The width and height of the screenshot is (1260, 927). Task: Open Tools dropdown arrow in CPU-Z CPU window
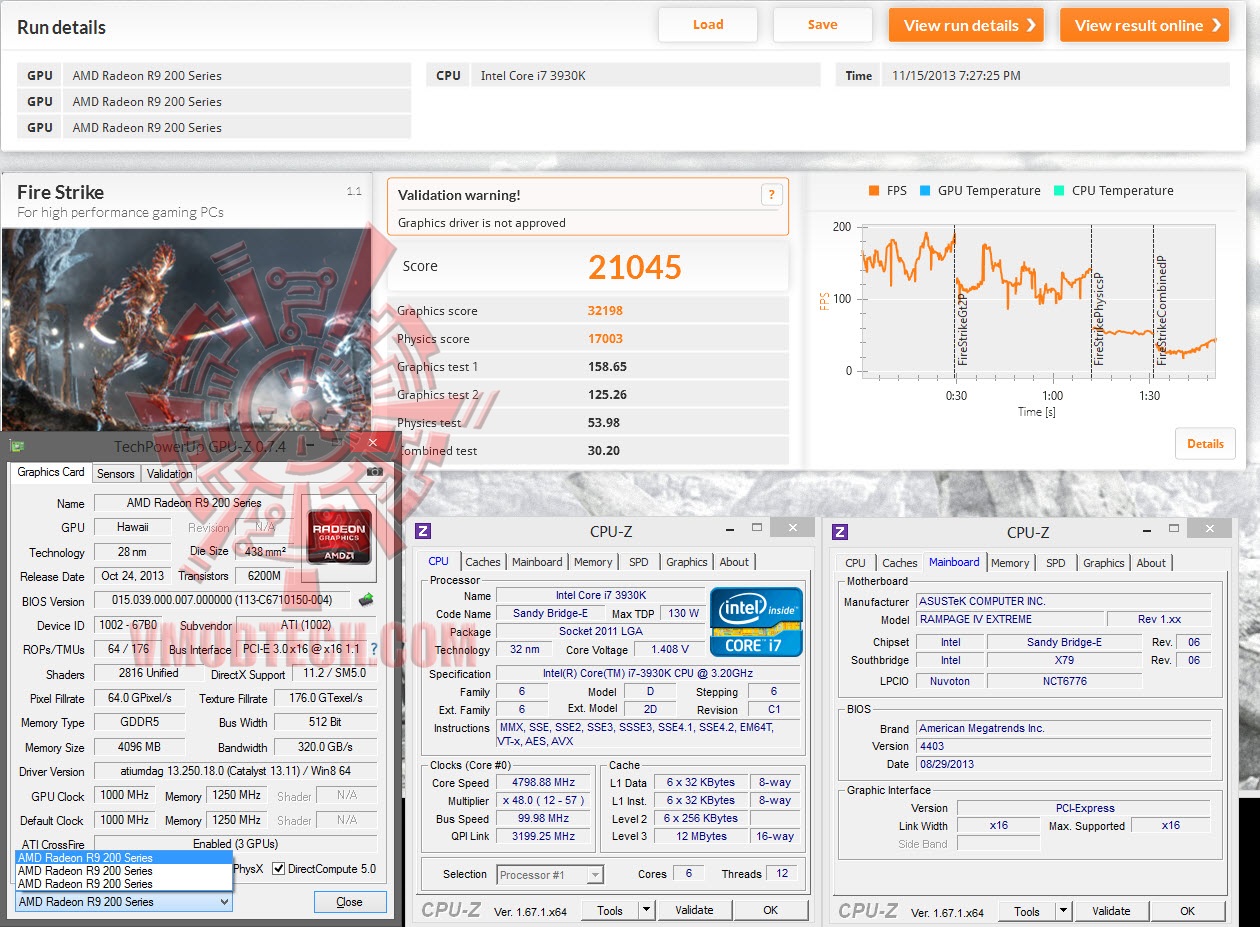point(646,910)
